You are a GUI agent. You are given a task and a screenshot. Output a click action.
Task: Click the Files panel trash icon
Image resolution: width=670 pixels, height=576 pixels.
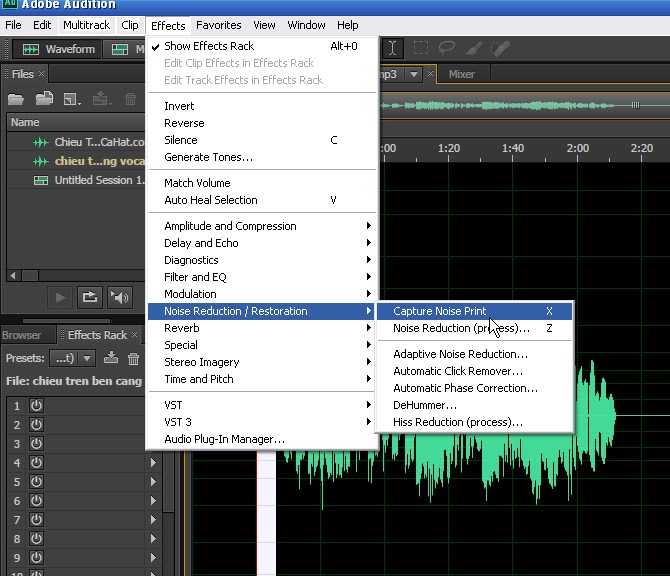[x=130, y=99]
